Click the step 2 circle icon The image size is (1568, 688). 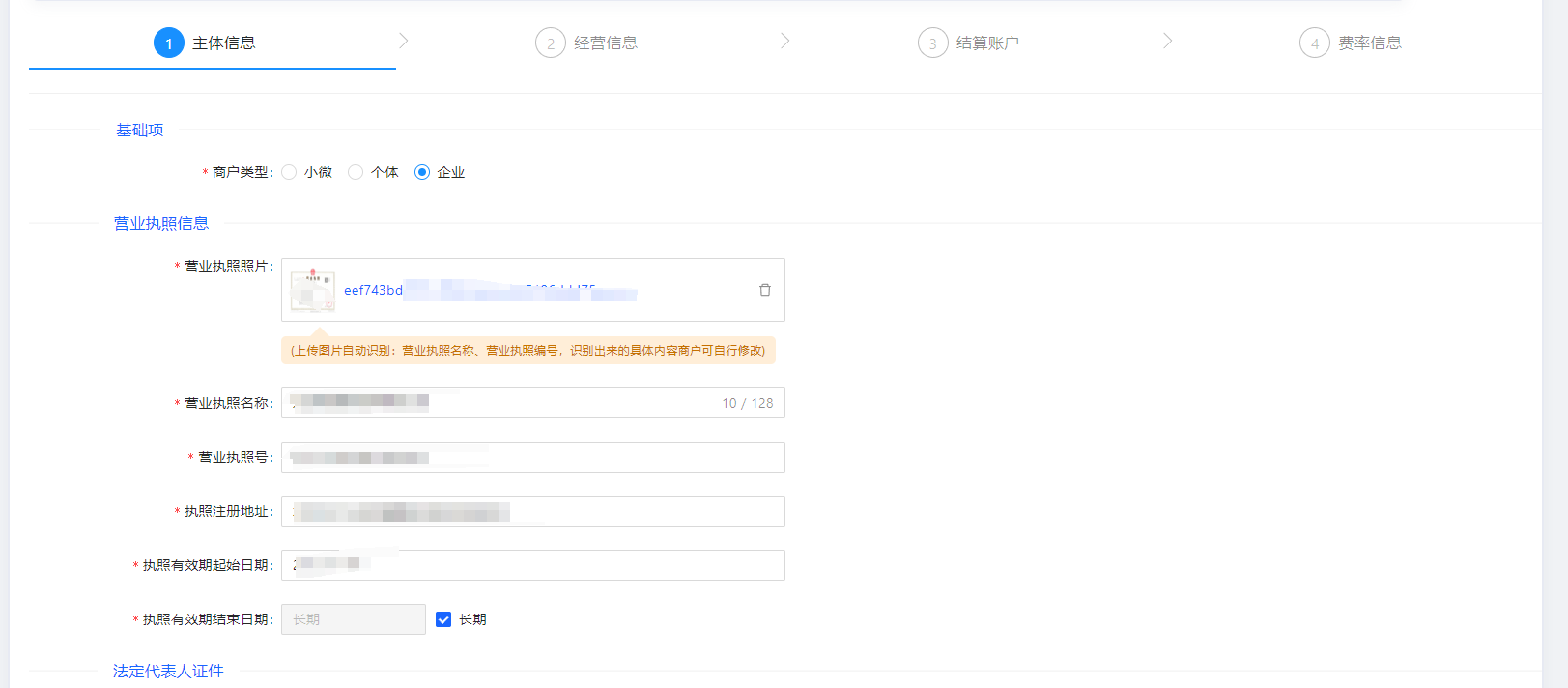click(551, 43)
